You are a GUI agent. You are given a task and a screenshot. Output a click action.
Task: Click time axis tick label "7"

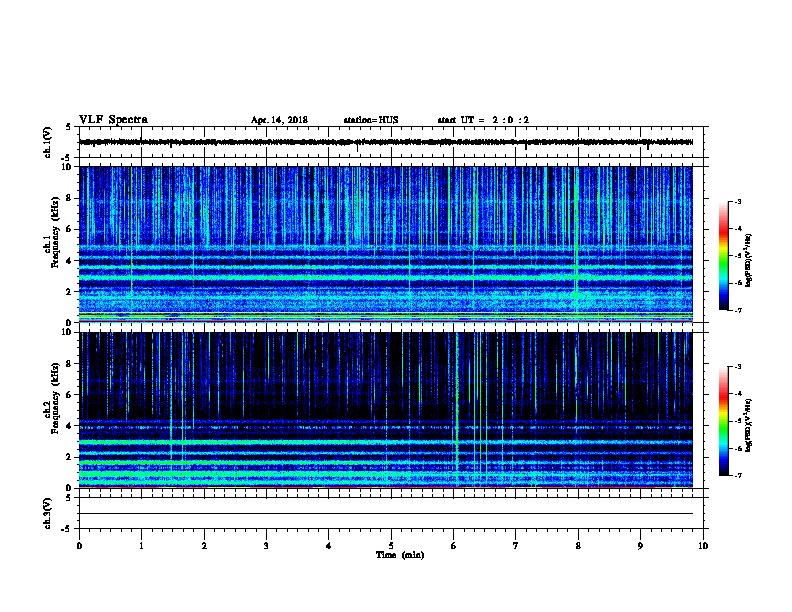[x=516, y=545]
